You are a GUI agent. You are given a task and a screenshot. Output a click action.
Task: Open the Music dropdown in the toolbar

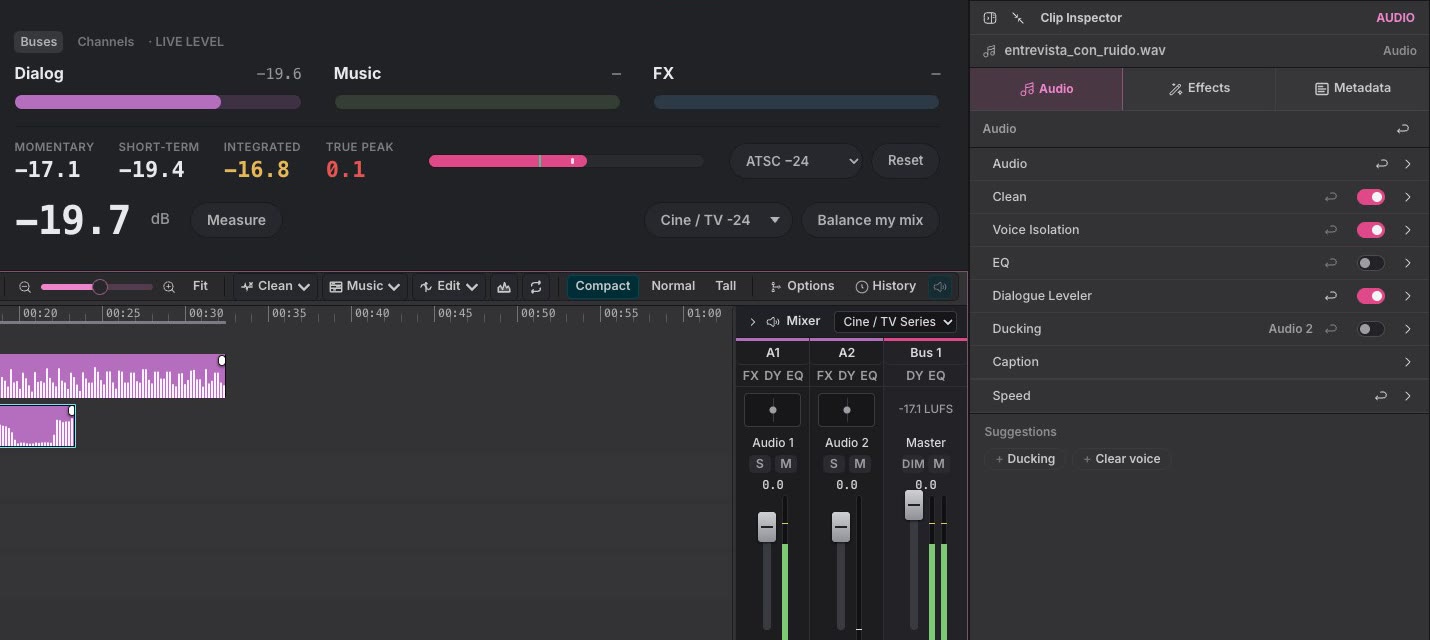[364, 287]
